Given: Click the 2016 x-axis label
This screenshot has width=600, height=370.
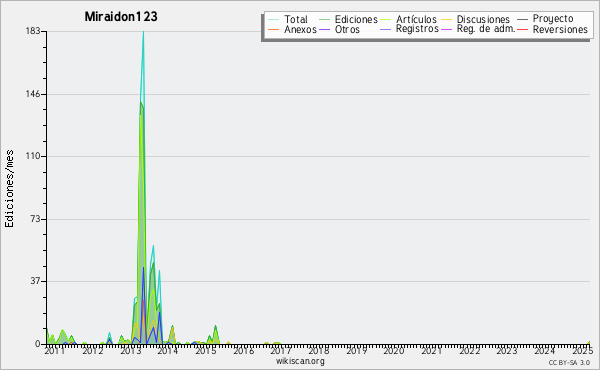Looking at the screenshot, I should pyautogui.click(x=244, y=350).
